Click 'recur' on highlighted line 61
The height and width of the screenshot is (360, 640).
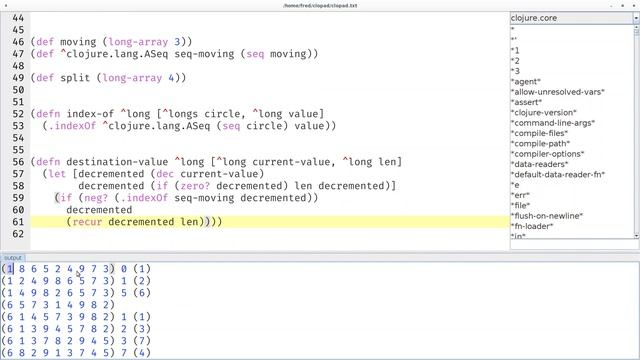coord(87,222)
